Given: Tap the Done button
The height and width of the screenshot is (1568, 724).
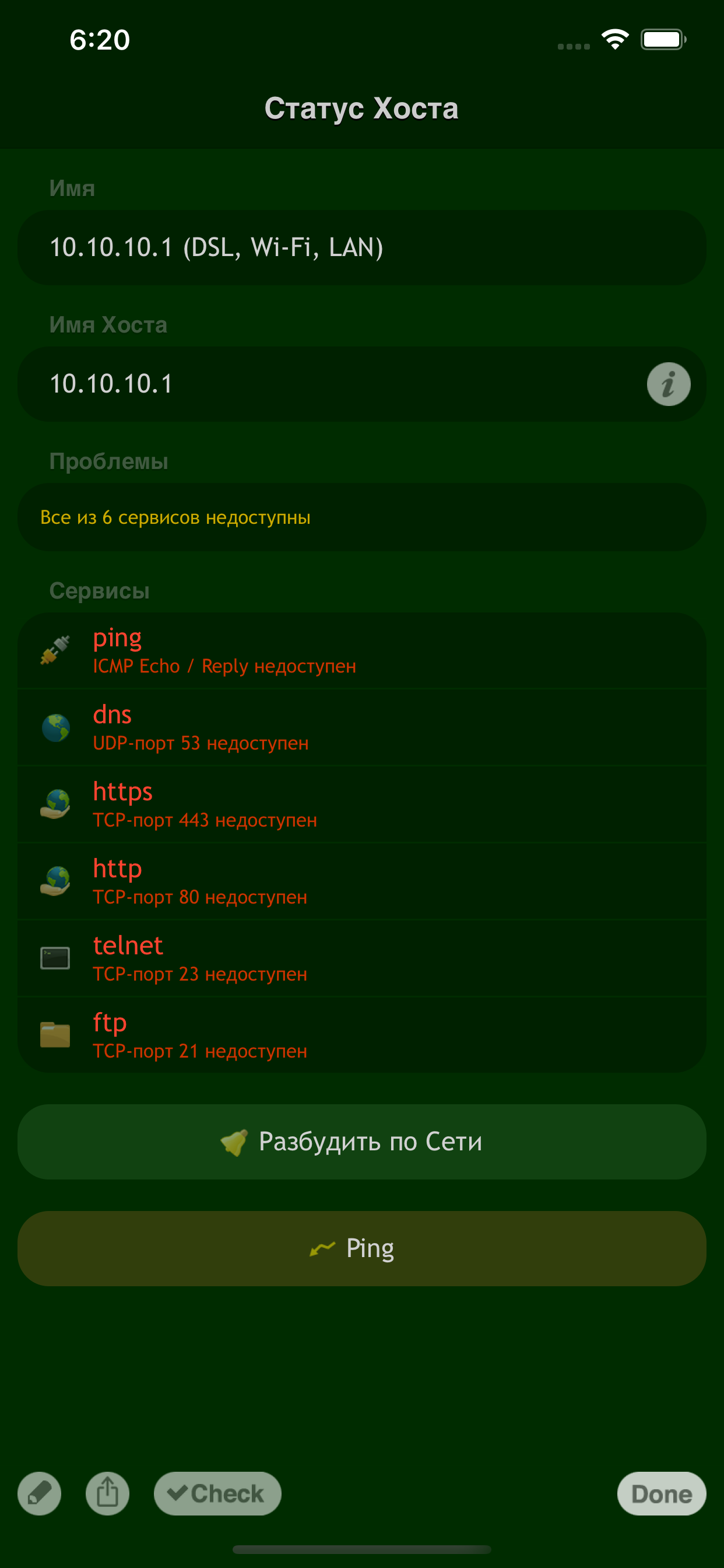Looking at the screenshot, I should coord(661,1493).
